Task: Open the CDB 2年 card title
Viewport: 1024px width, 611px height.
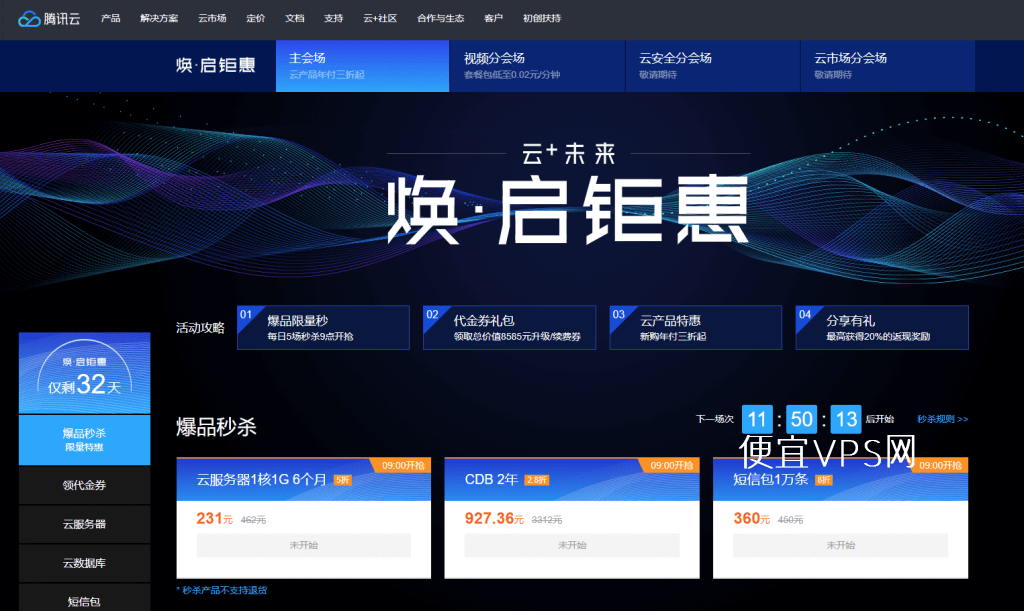Action: pyautogui.click(x=491, y=480)
